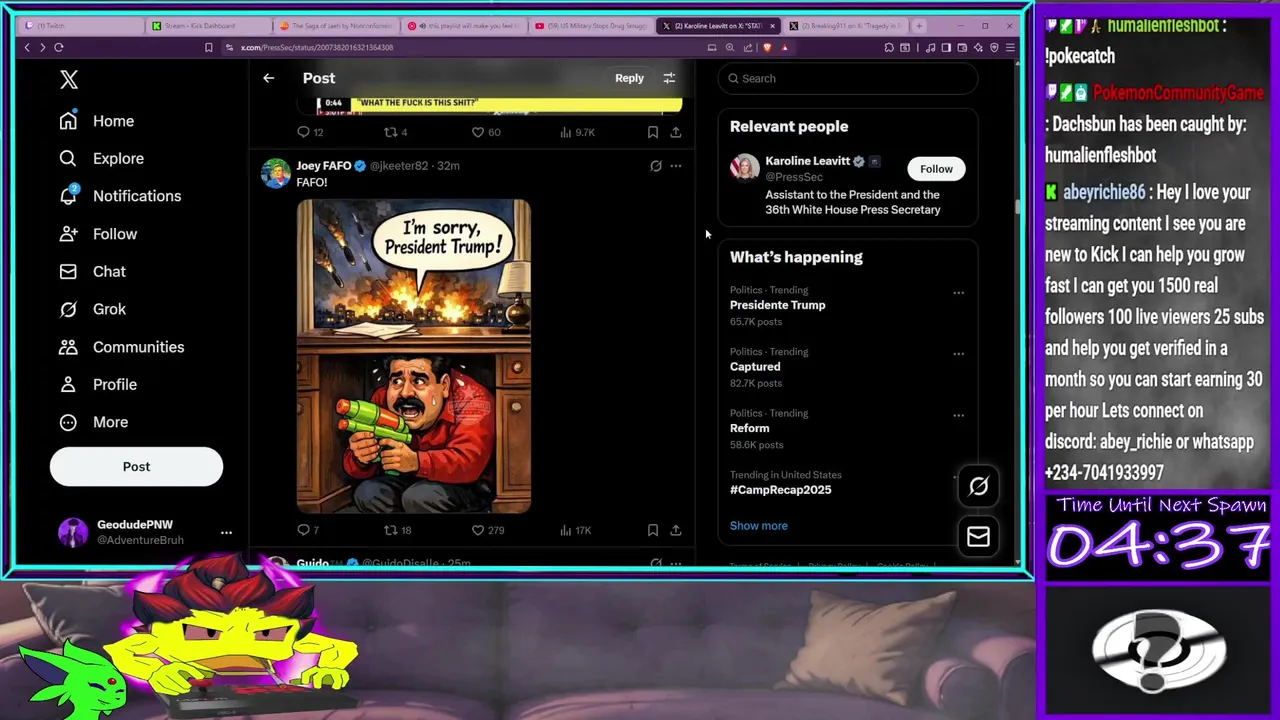
Task: Open the floating Messages envelope button
Action: point(978,537)
